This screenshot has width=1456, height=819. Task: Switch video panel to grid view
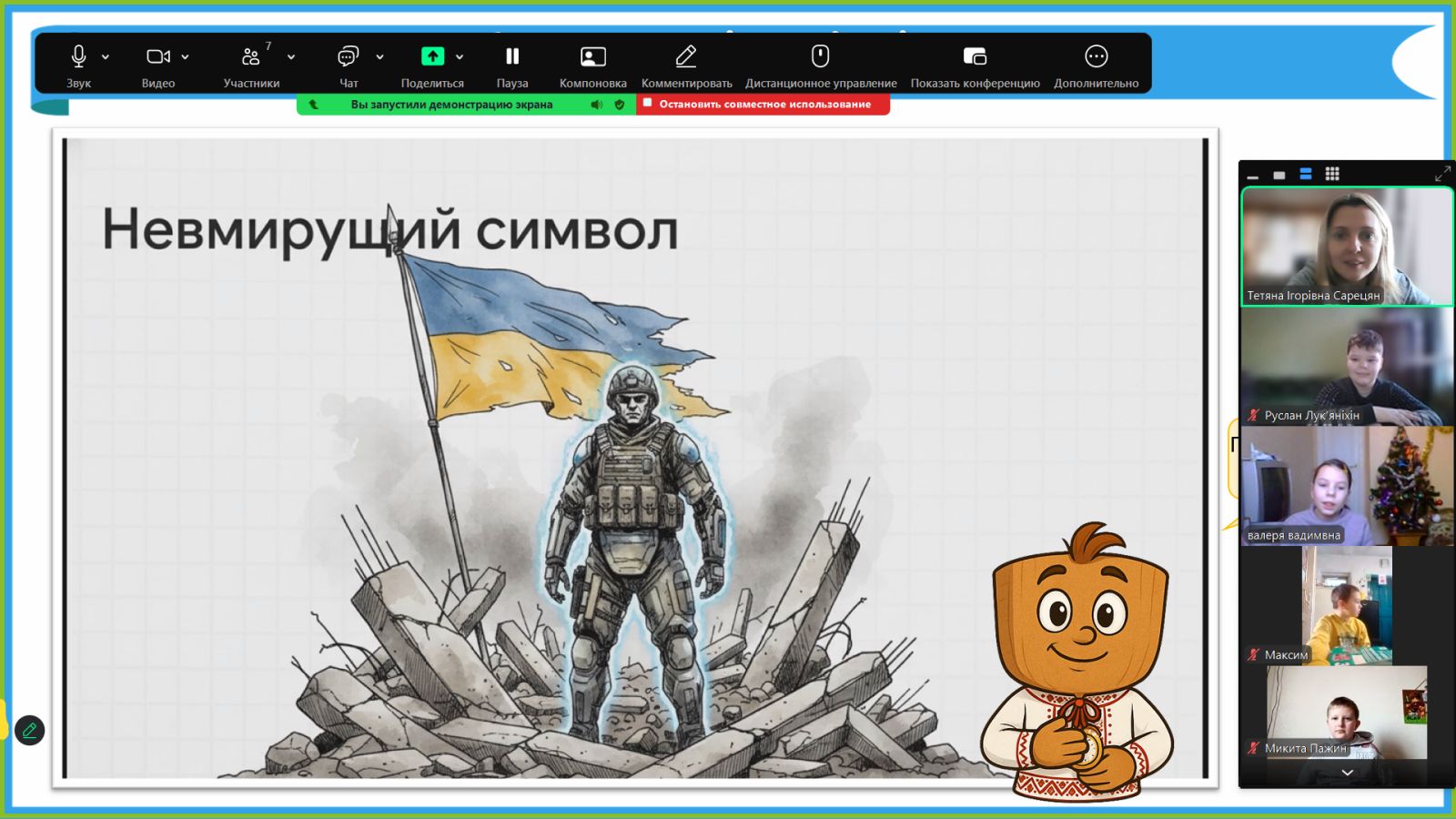coord(1332,174)
